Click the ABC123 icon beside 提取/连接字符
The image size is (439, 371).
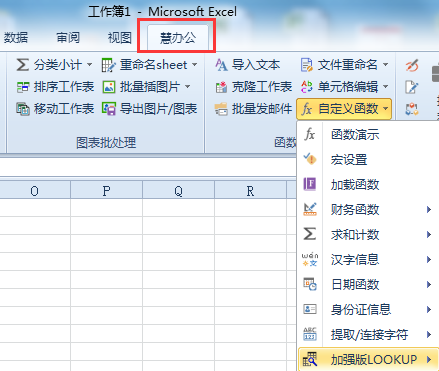pyautogui.click(x=310, y=334)
